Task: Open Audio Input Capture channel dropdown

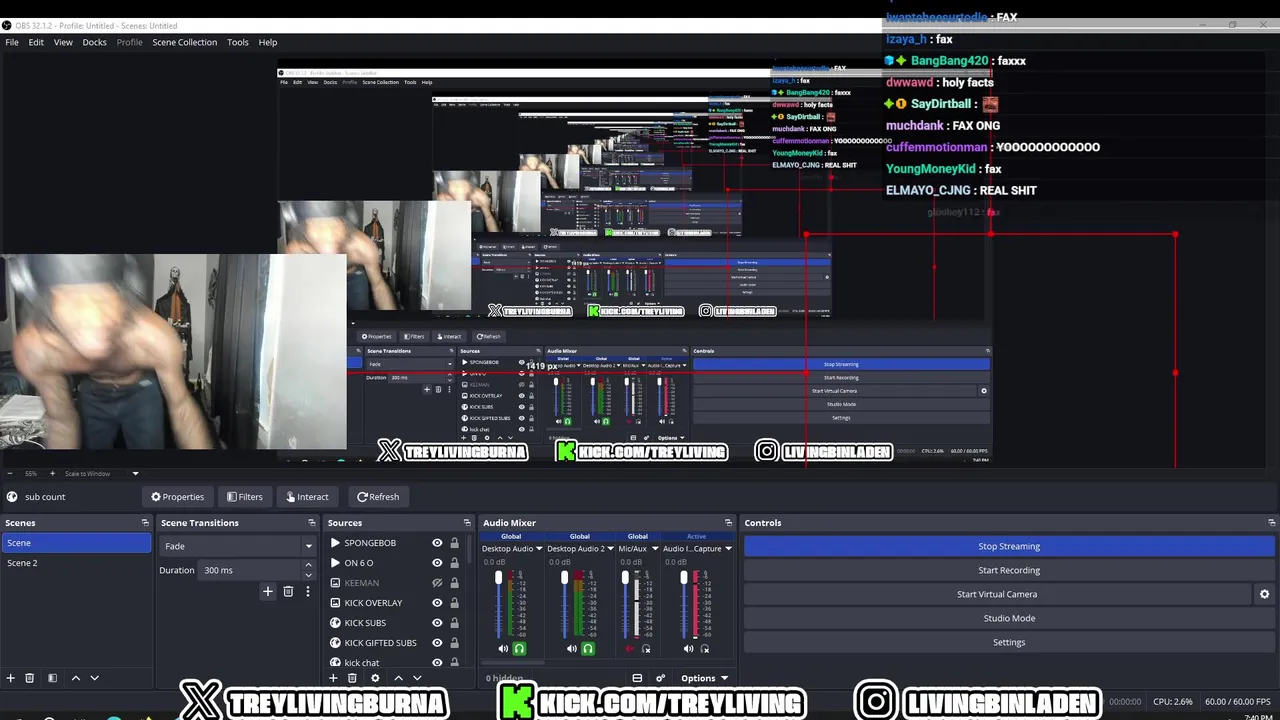Action: [x=728, y=548]
